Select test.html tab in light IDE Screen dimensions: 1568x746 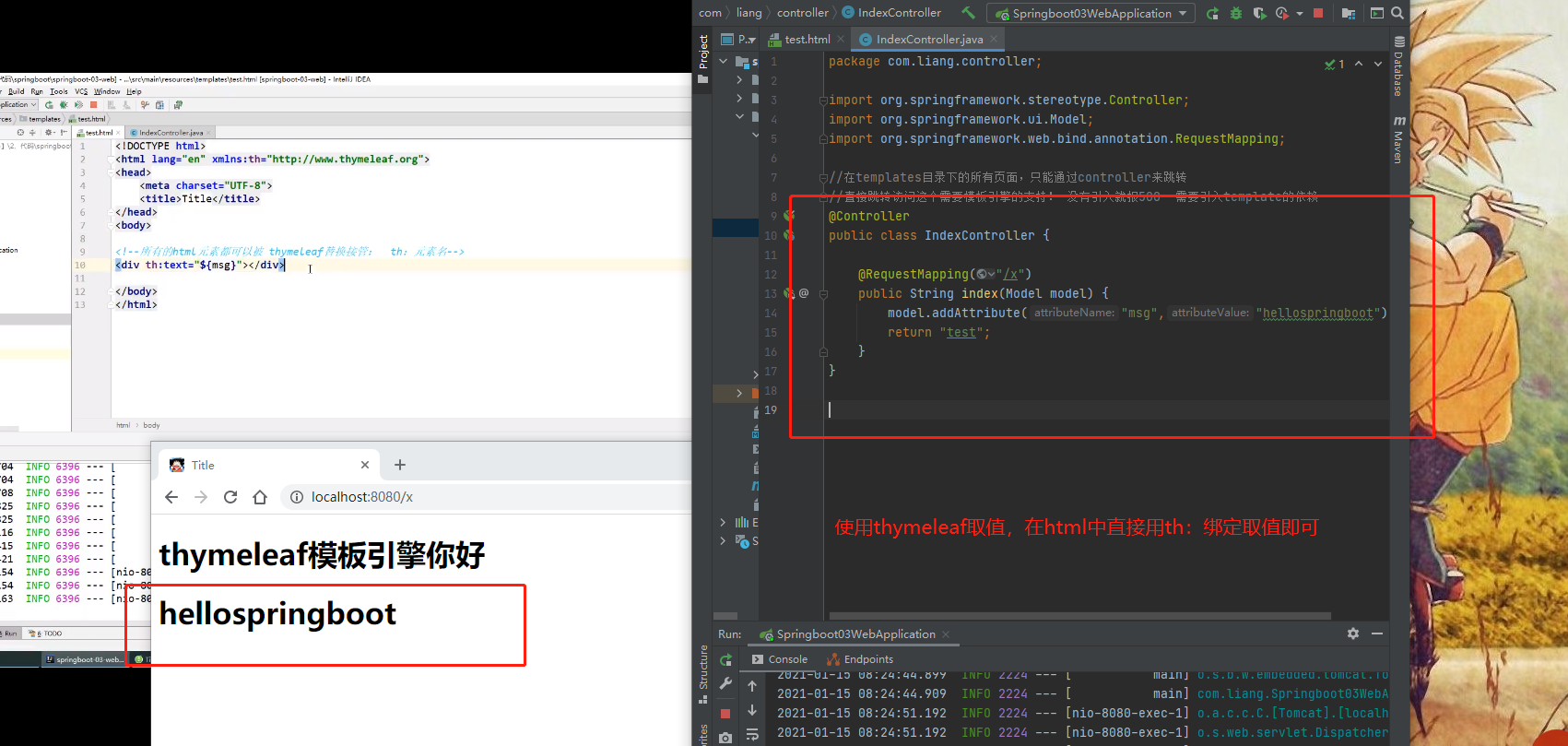pos(98,133)
